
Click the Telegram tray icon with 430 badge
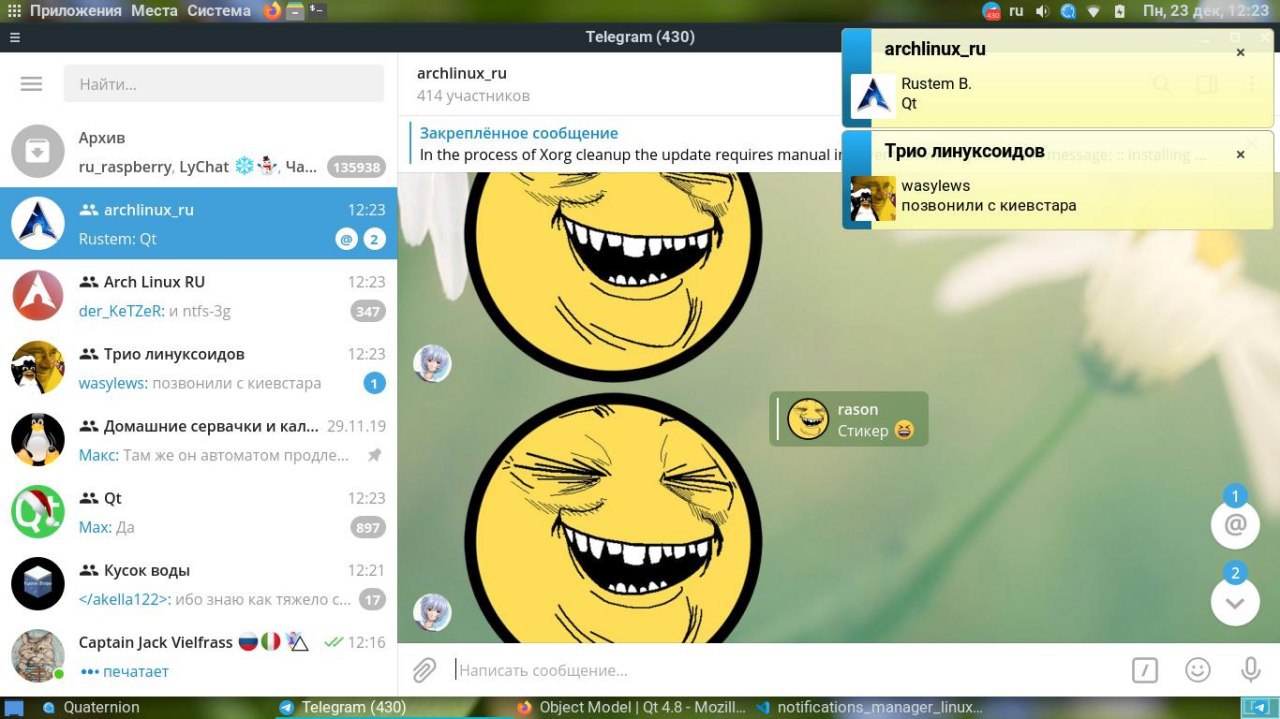pyautogui.click(x=991, y=11)
